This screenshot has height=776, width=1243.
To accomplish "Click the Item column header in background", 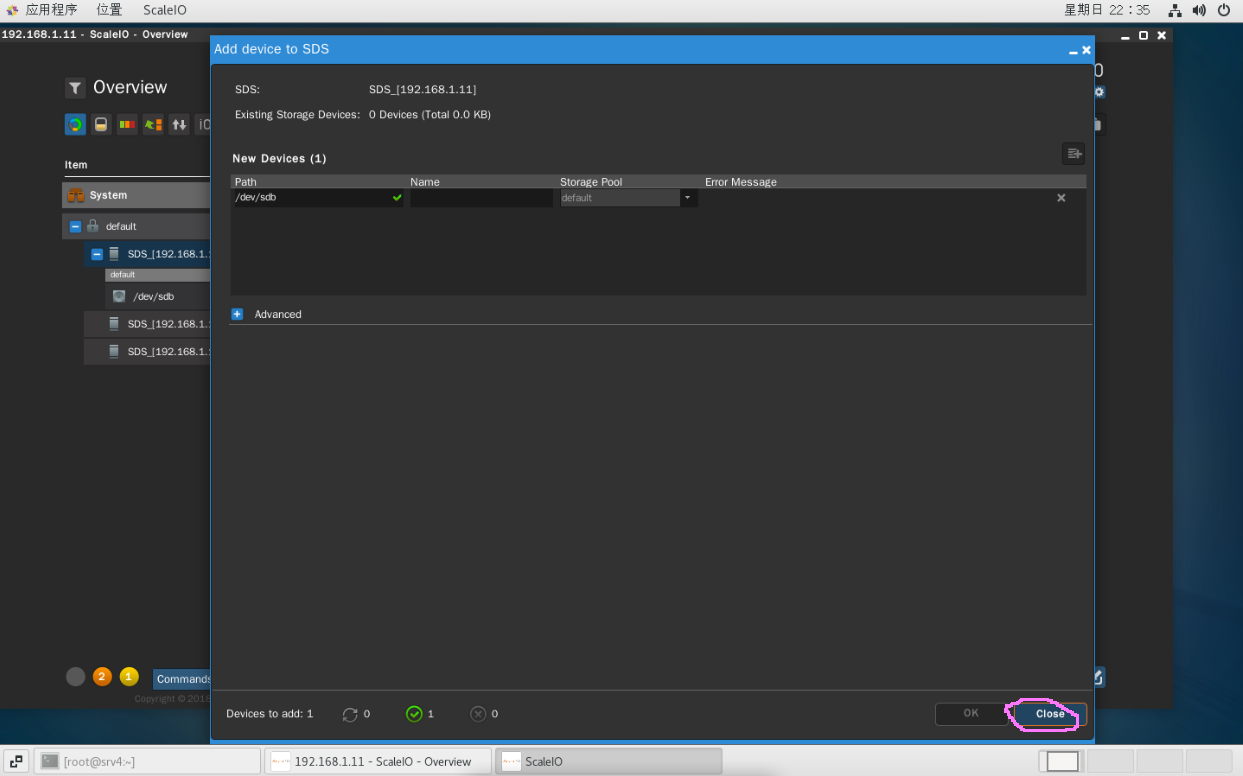I will click(76, 165).
